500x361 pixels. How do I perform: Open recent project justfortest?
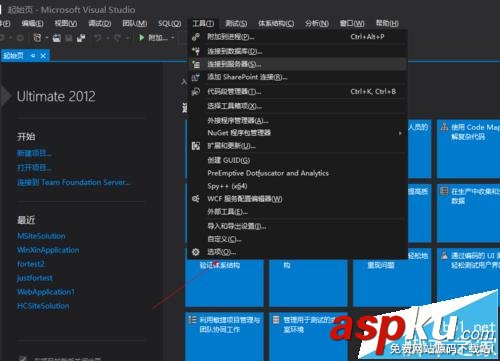point(35,278)
